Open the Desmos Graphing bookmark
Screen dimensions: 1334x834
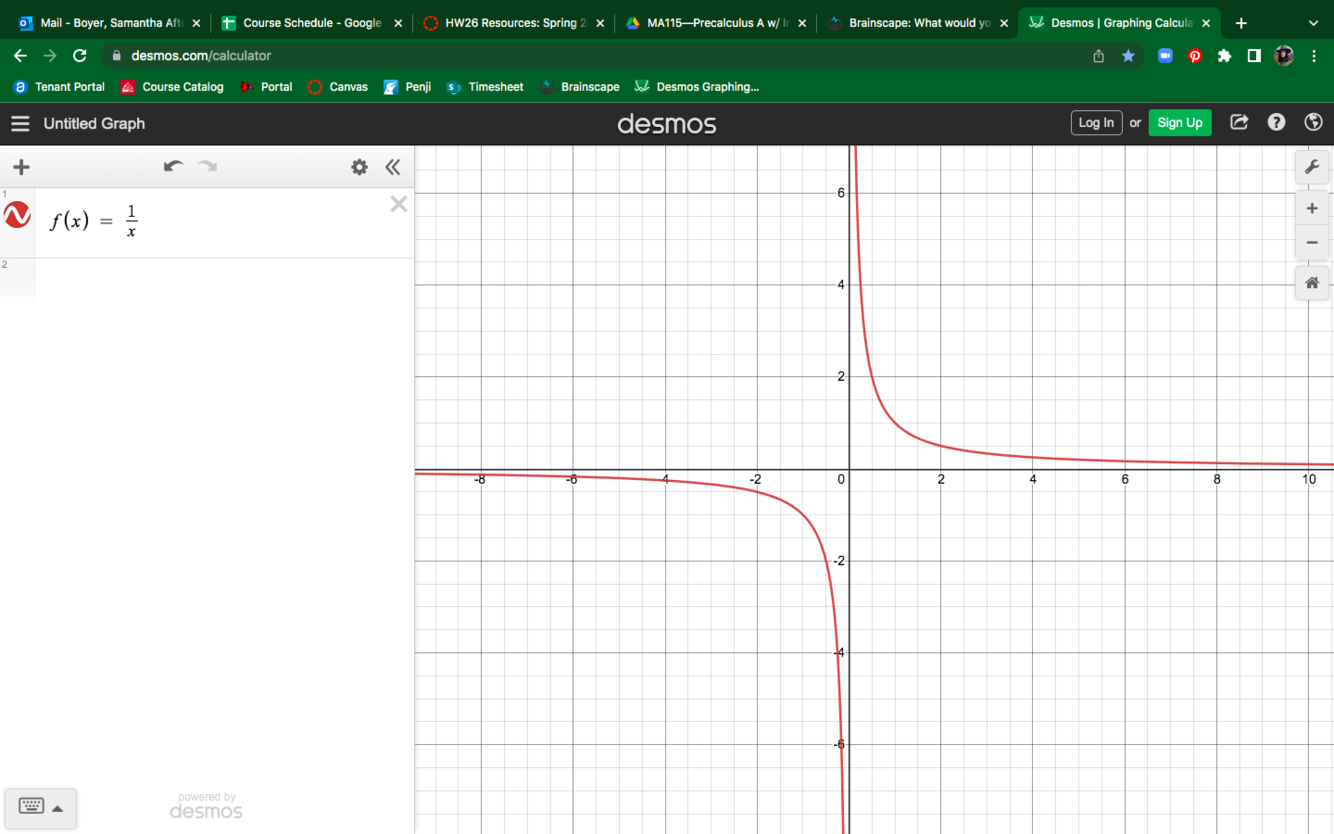click(697, 87)
